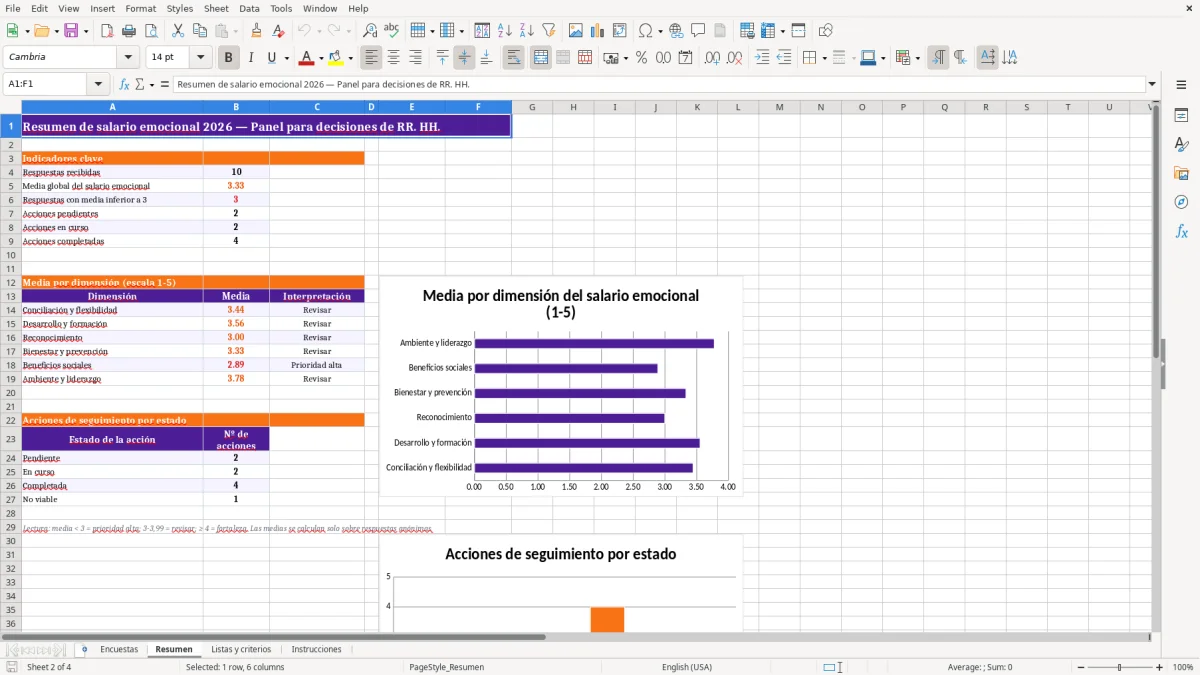
Task: Click Select Function sigma button
Action: coord(139,84)
